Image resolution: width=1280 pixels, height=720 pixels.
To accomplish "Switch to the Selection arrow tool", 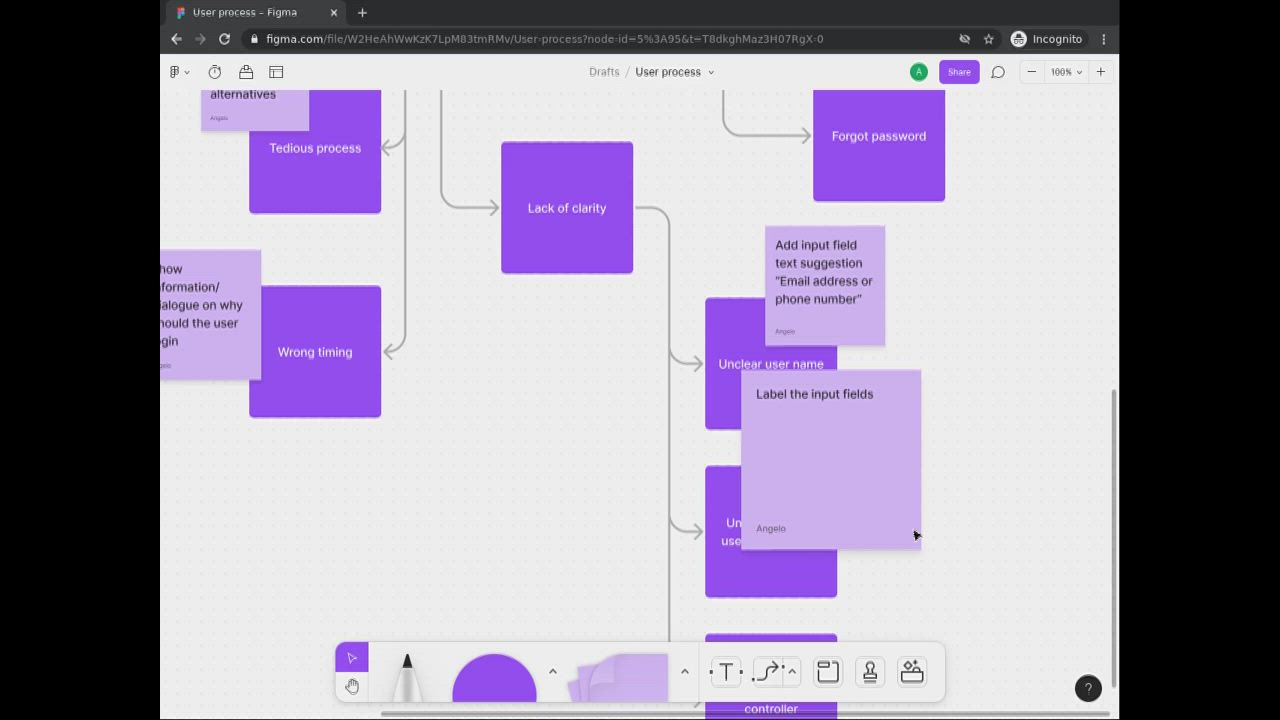I will [x=352, y=657].
